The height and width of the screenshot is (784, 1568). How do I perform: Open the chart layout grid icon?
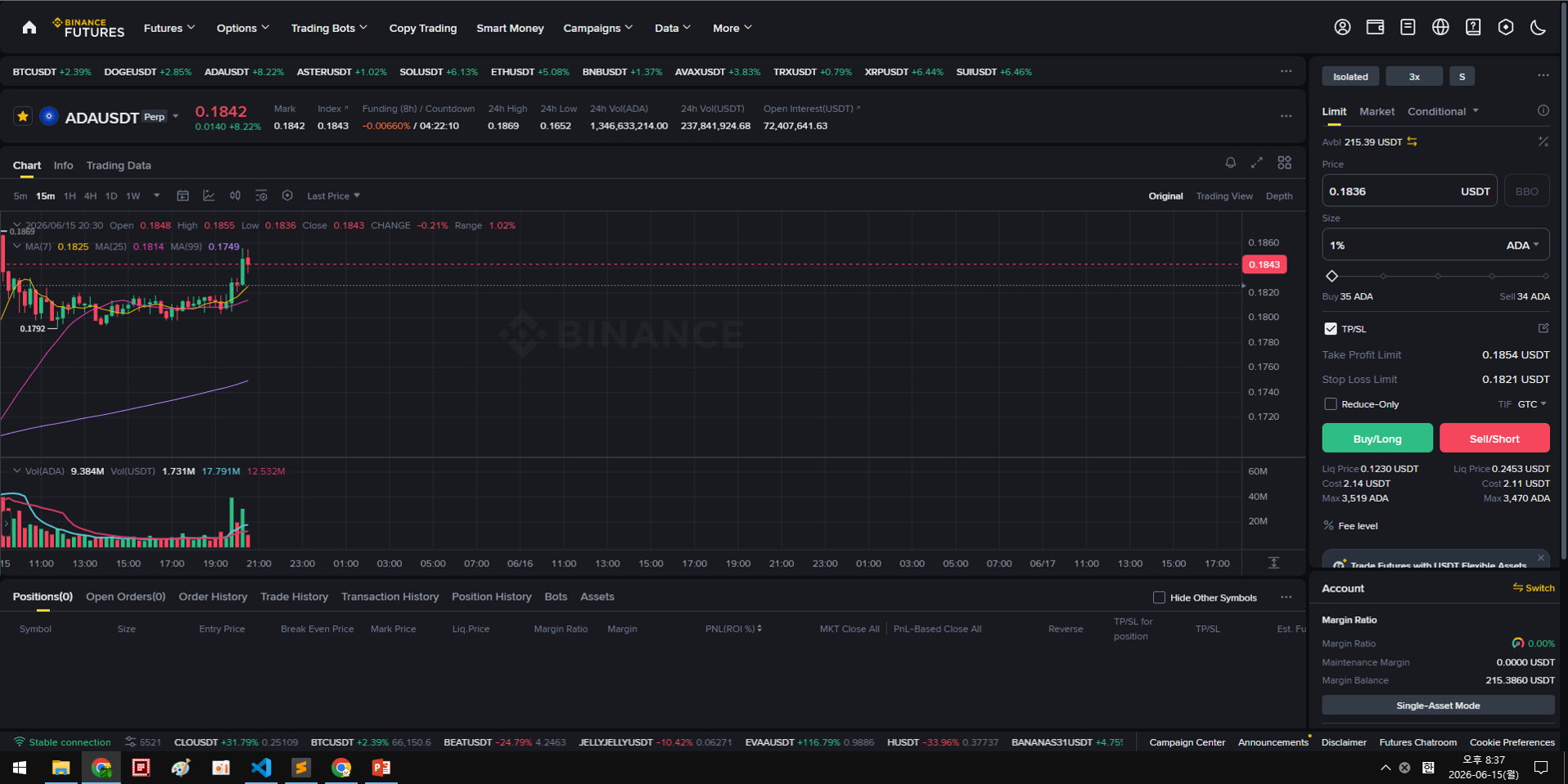coord(1285,163)
